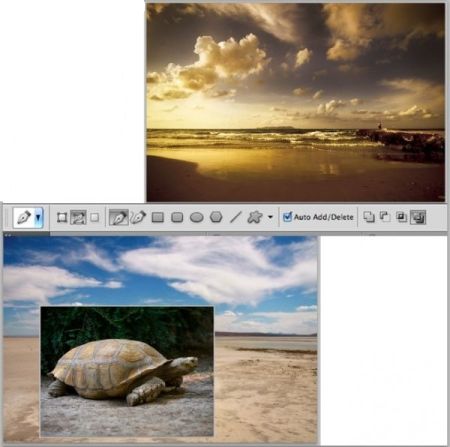Choose the Pen tool in options bar

coord(119,218)
